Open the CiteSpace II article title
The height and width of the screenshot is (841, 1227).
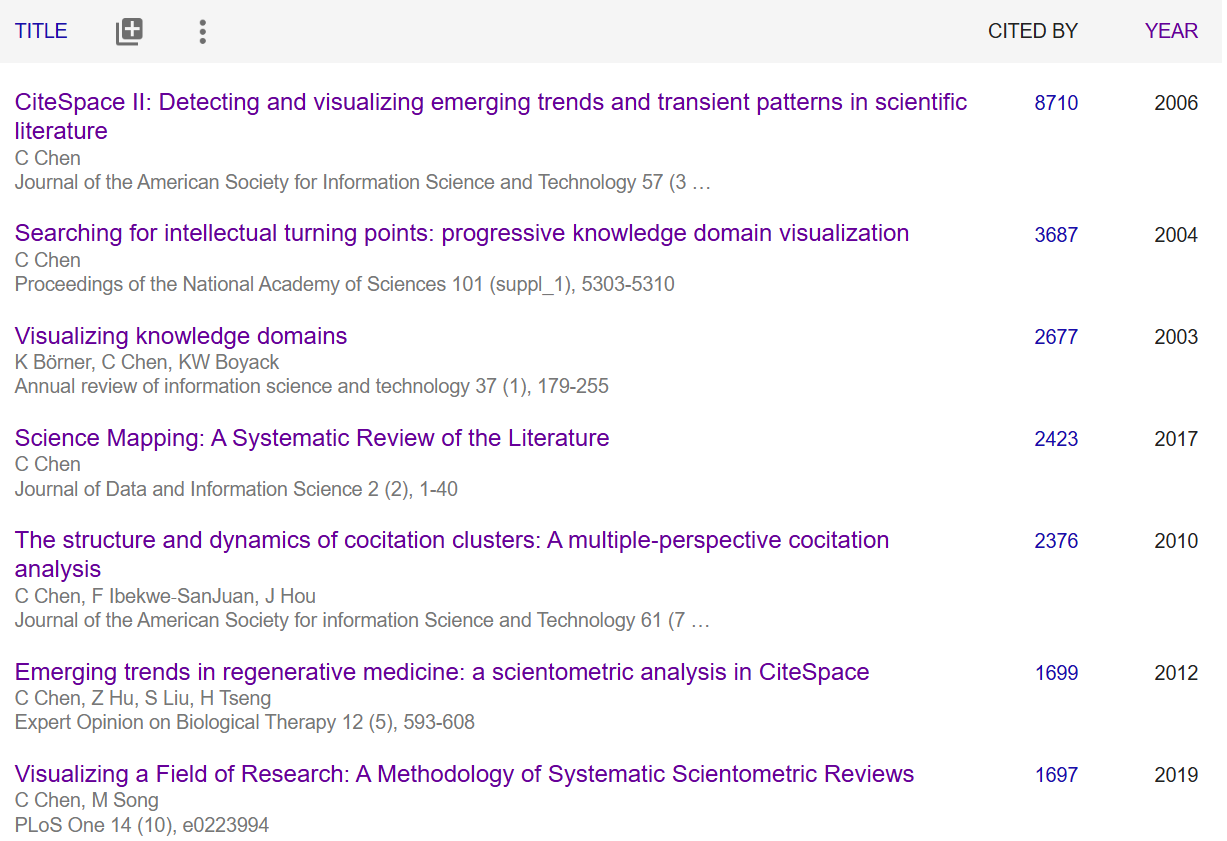click(490, 102)
